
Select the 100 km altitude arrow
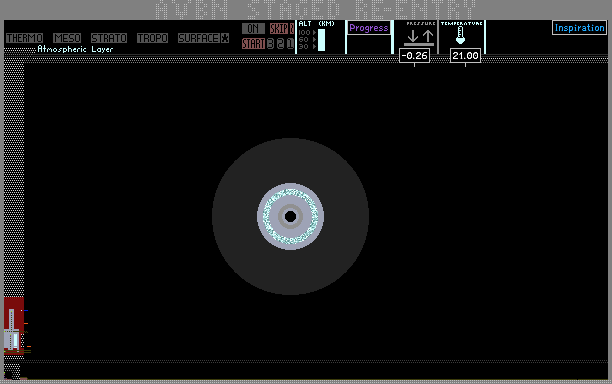314,32
